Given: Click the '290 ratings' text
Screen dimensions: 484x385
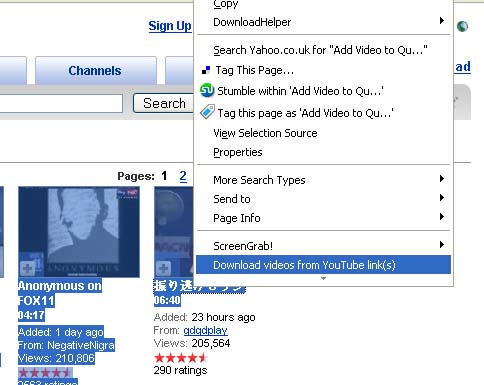Looking at the screenshot, I should (180, 370).
